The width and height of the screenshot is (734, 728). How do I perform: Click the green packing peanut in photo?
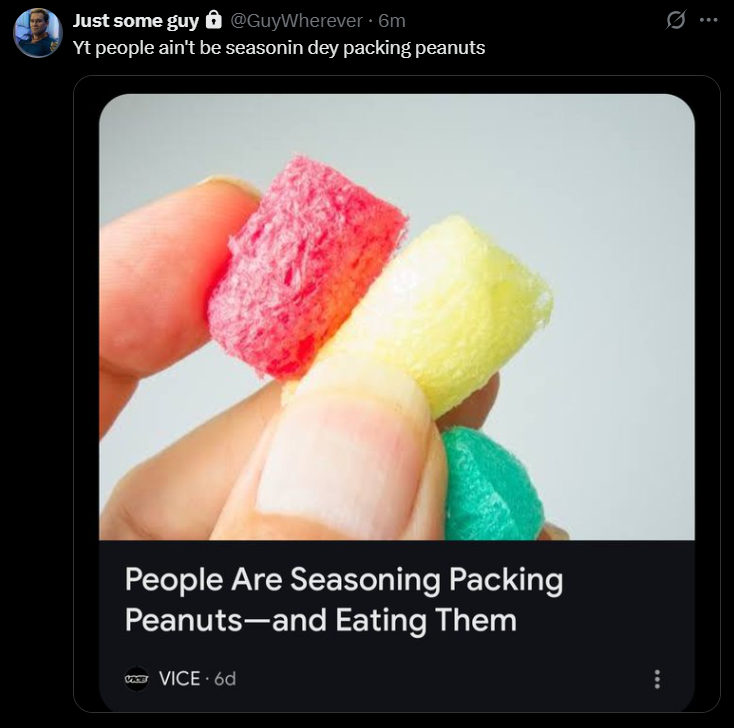point(492,487)
